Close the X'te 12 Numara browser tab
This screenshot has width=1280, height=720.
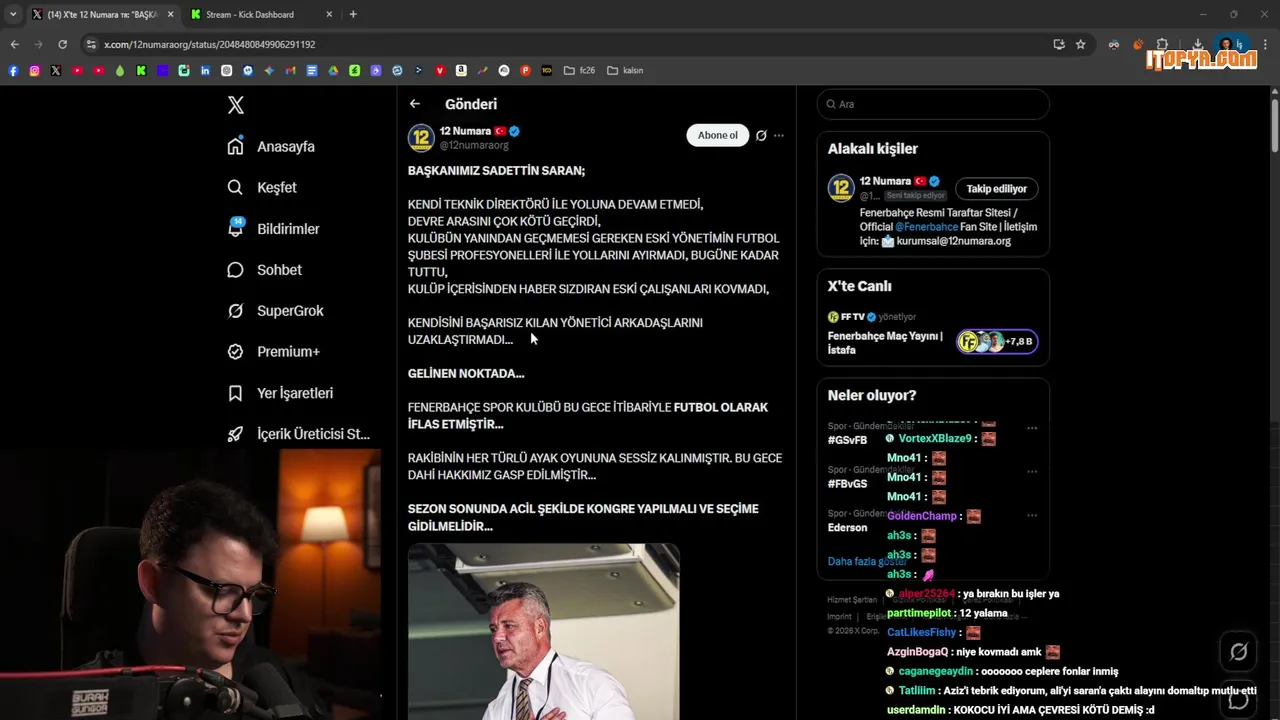tap(170, 15)
